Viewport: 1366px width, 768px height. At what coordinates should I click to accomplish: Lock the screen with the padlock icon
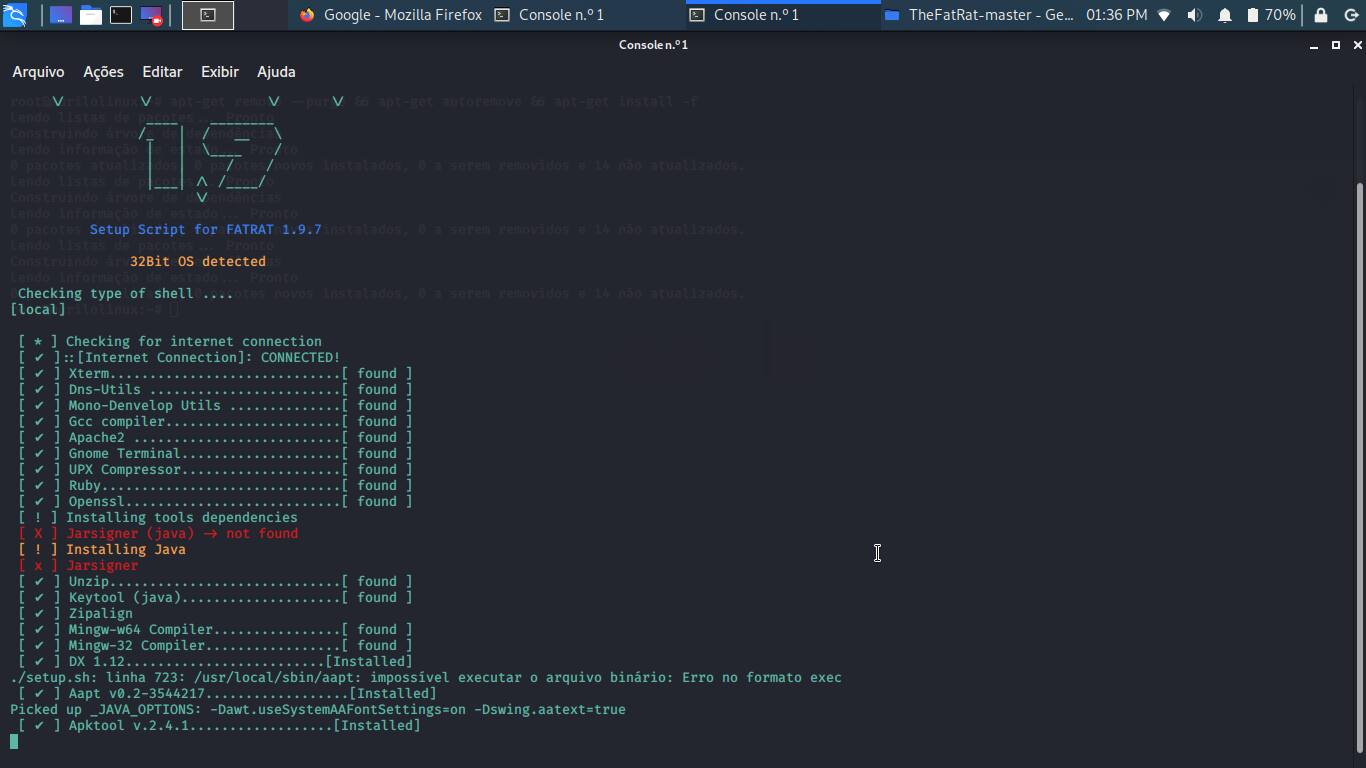tap(1321, 15)
